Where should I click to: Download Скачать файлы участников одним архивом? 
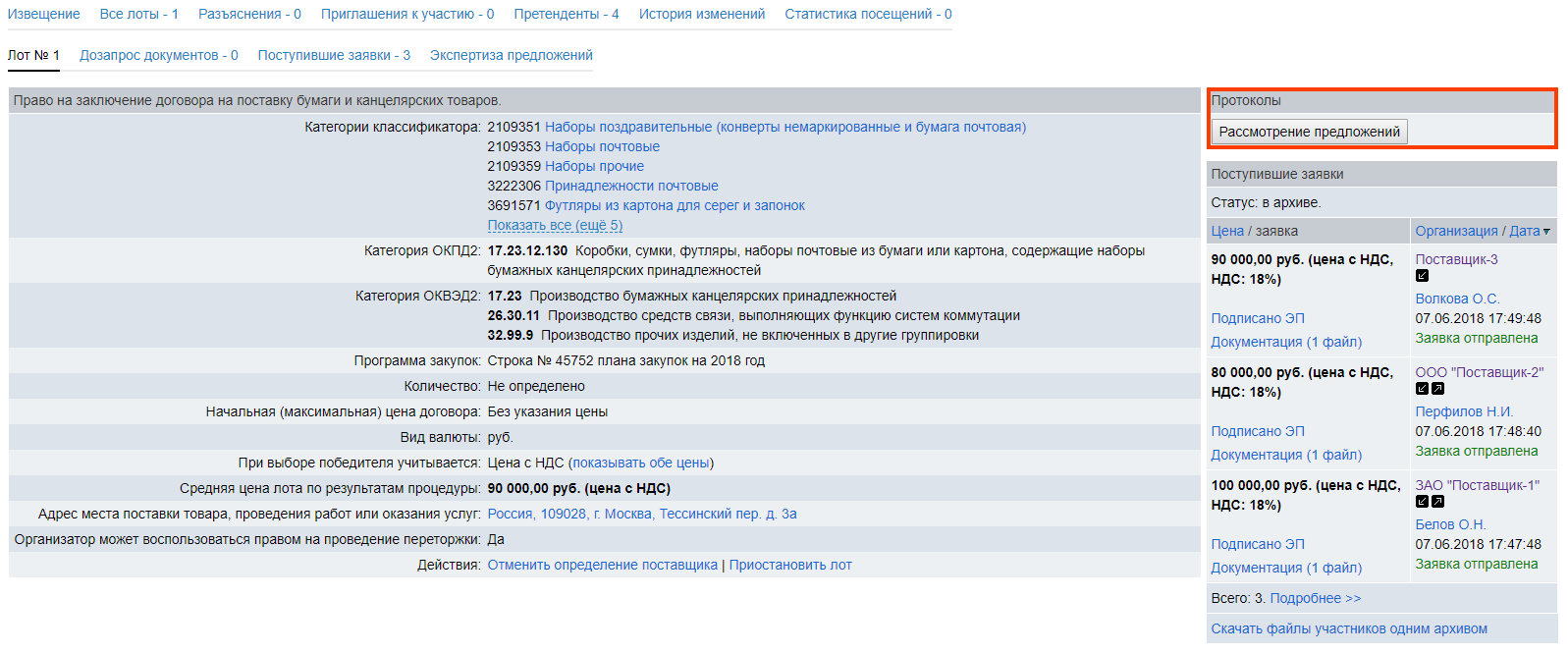1348,628
